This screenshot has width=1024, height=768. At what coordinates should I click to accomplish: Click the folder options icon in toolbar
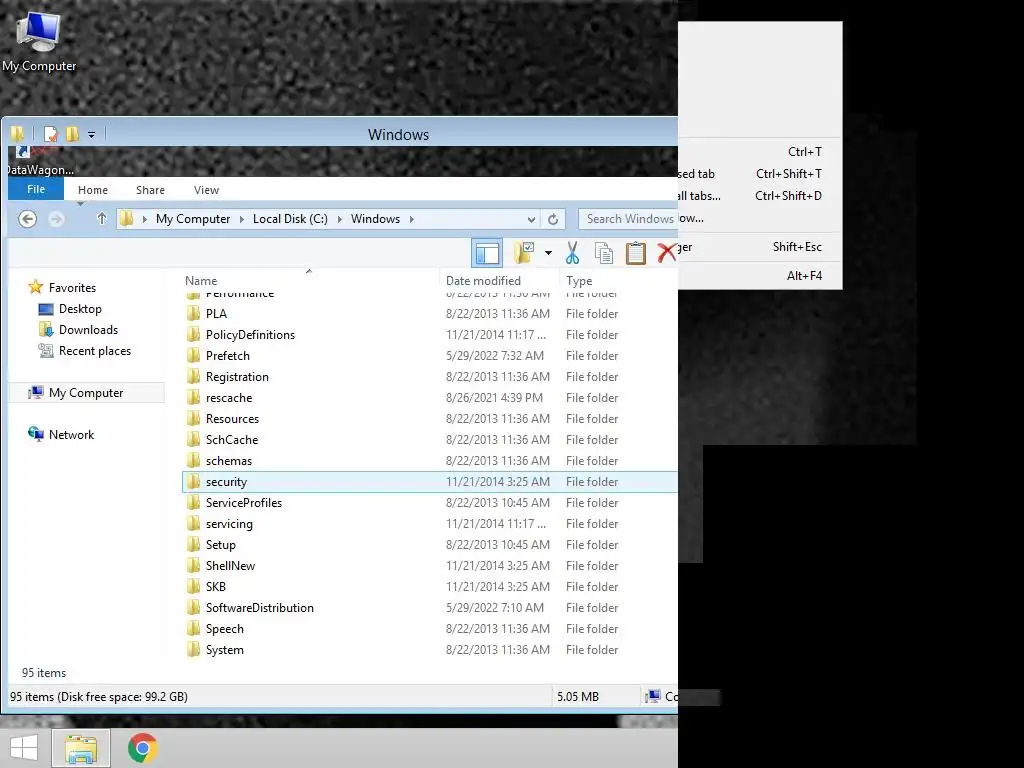[x=524, y=252]
